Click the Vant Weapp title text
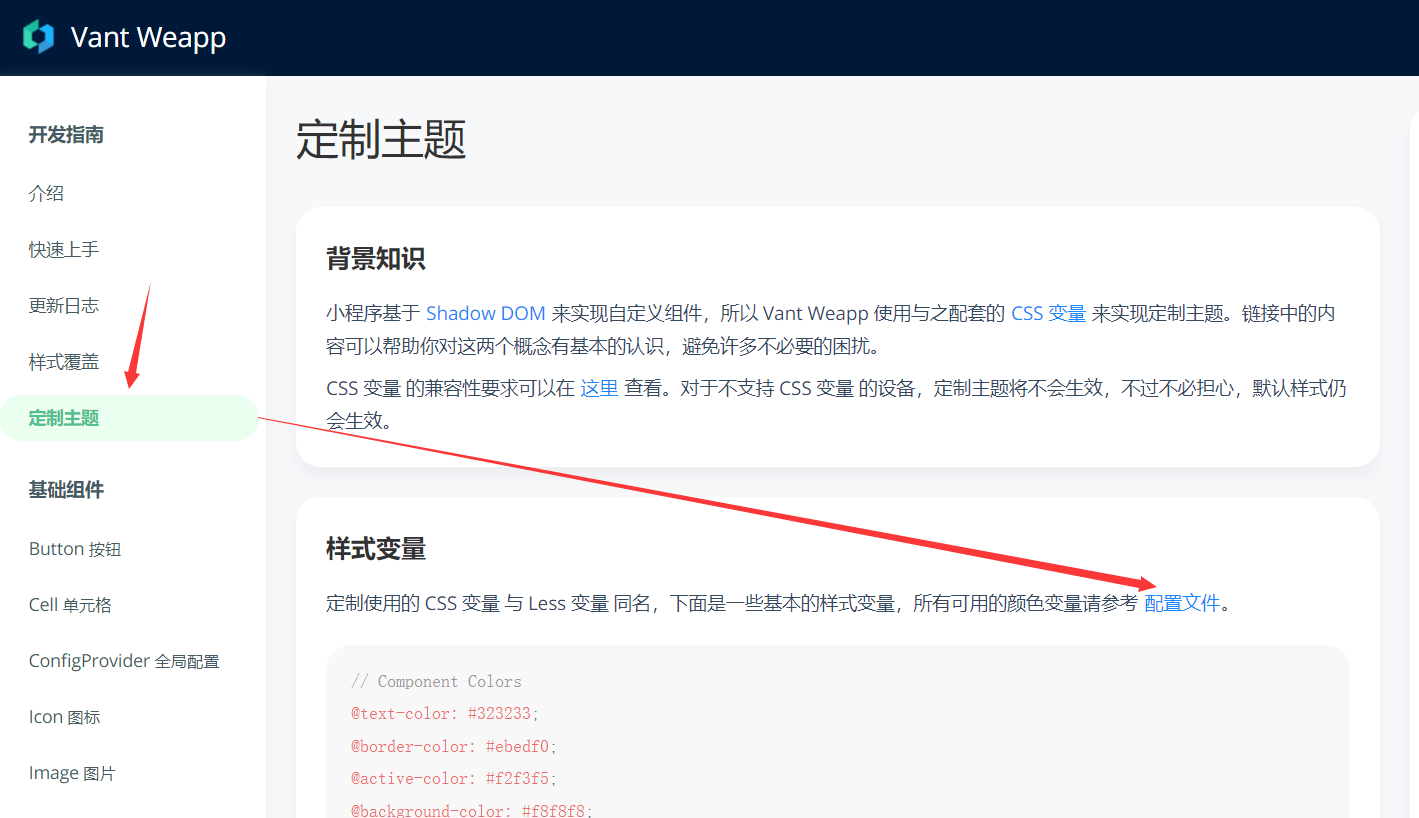 (x=147, y=36)
